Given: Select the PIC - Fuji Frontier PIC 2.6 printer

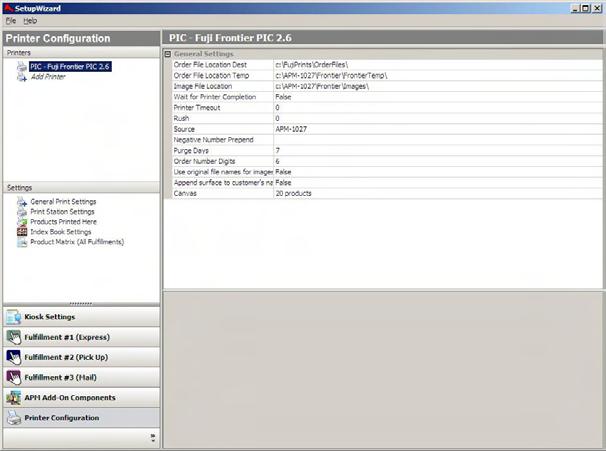Looking at the screenshot, I should pos(70,66).
